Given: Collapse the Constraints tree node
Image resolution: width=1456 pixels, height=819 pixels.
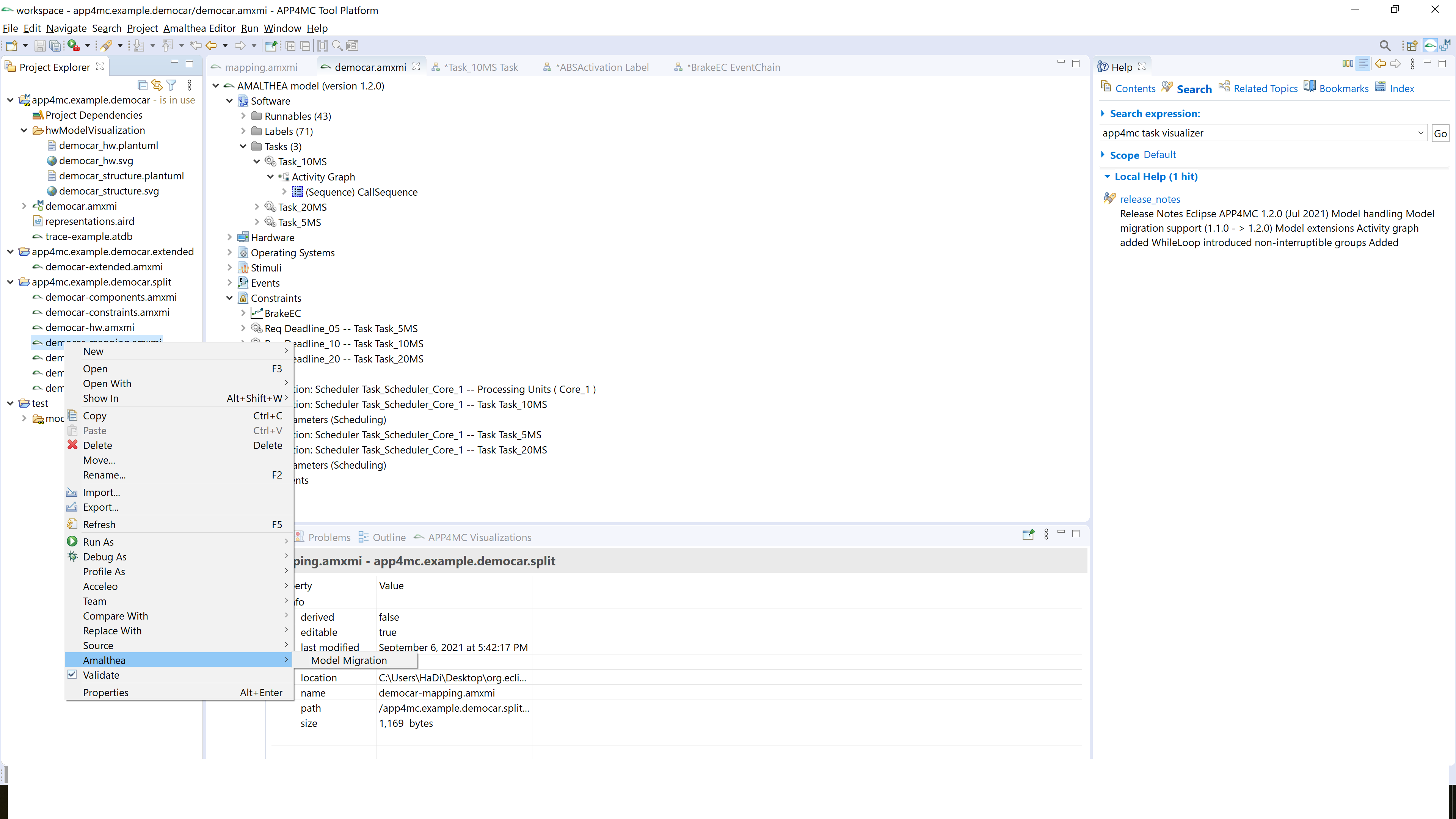Looking at the screenshot, I should (229, 298).
